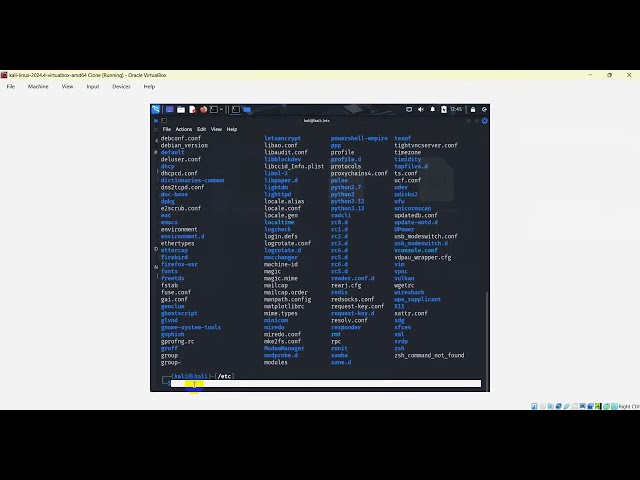Click VirtualBox recording status icon
Viewport: 640px width, 480px height.
pos(591,406)
